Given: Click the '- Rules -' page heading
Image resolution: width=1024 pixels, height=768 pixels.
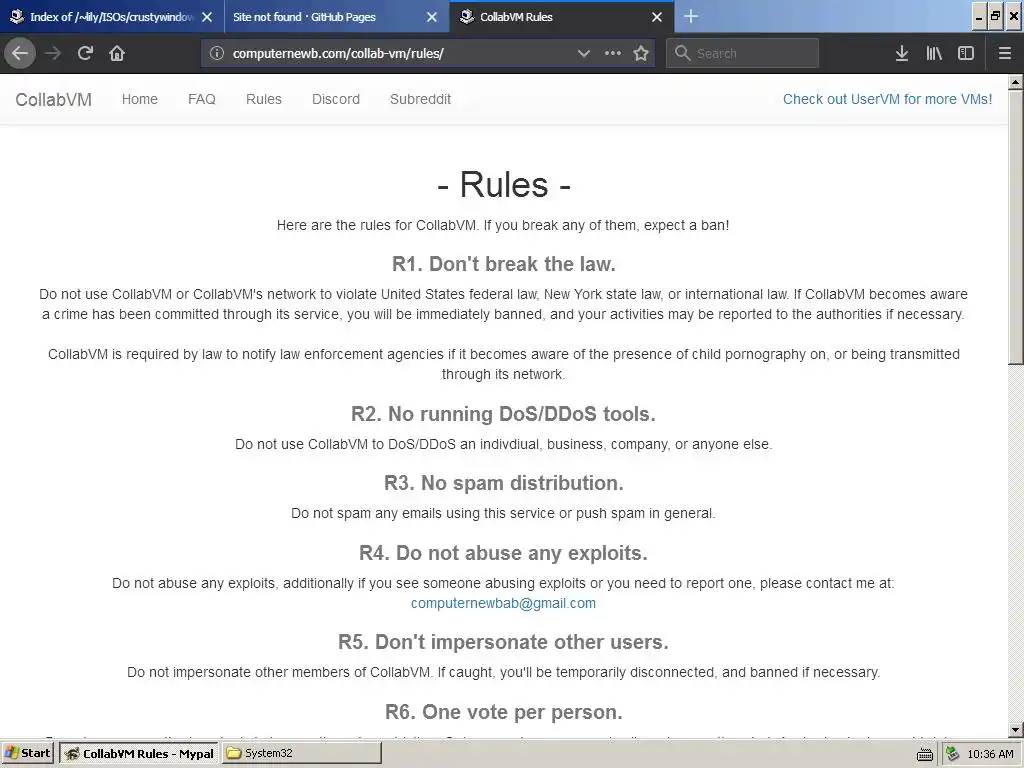Looking at the screenshot, I should pyautogui.click(x=504, y=184).
